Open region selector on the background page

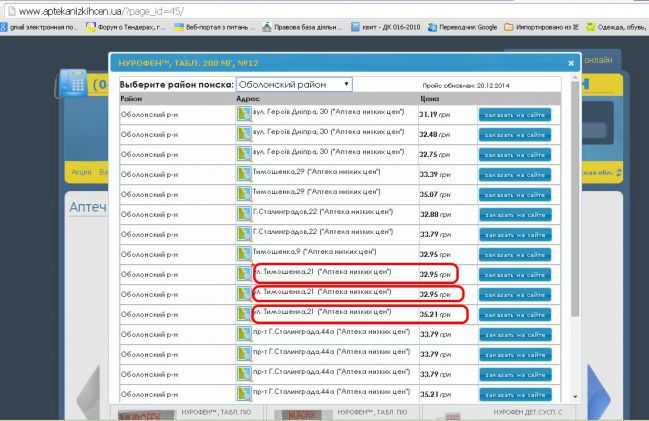602,173
